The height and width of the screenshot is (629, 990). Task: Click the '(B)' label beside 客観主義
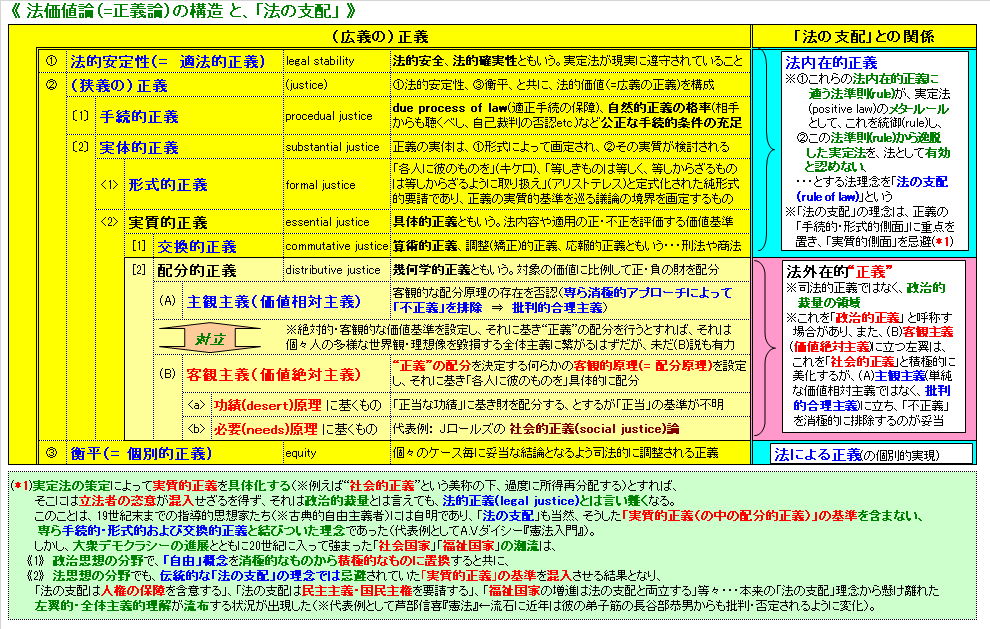point(167,374)
